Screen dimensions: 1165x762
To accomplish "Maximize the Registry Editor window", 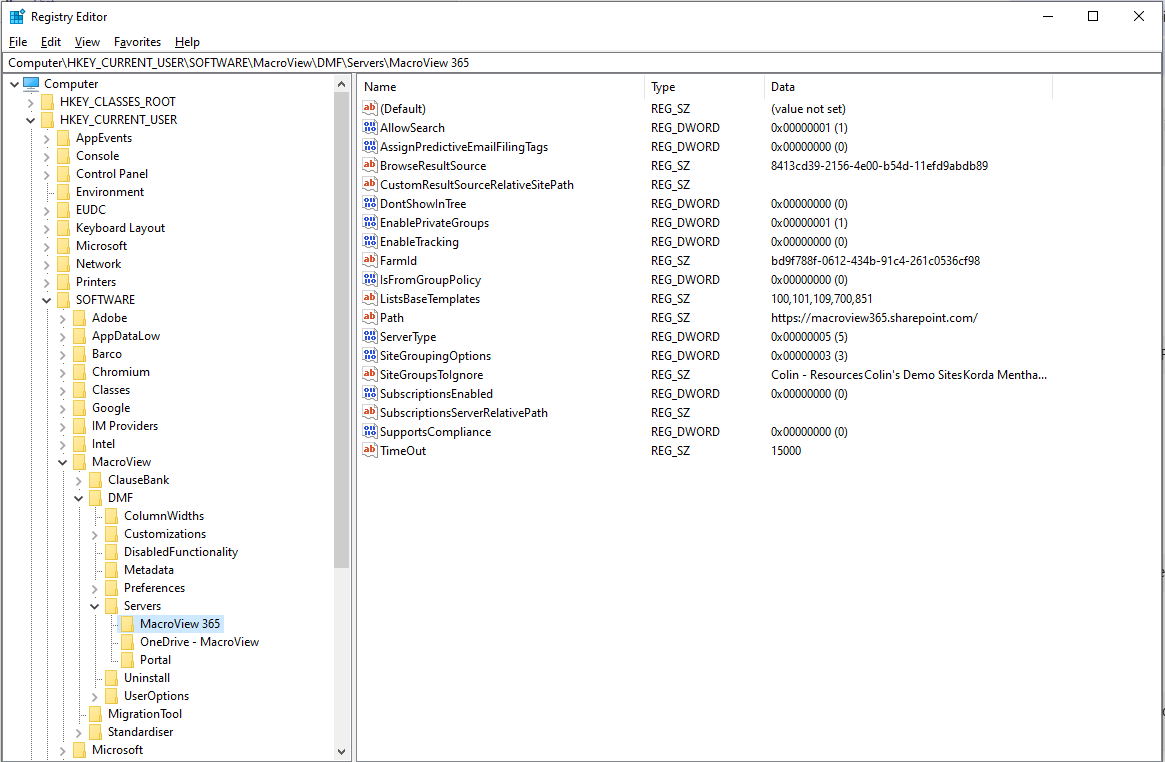I will [1093, 16].
